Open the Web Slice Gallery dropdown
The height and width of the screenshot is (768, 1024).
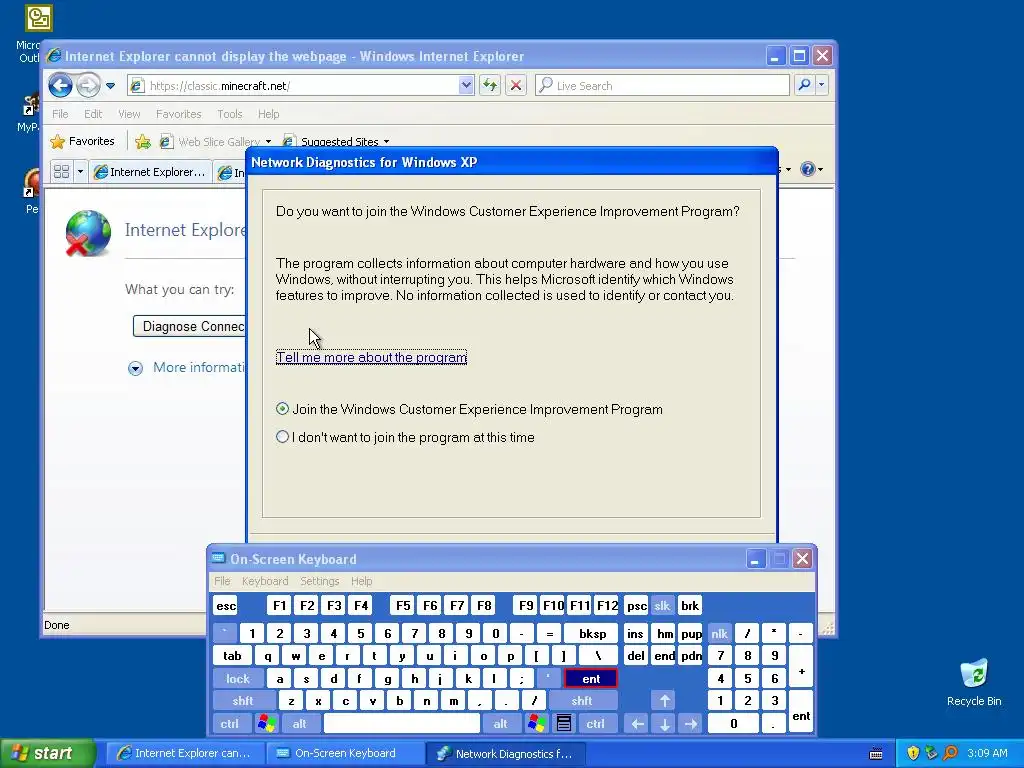[215, 142]
